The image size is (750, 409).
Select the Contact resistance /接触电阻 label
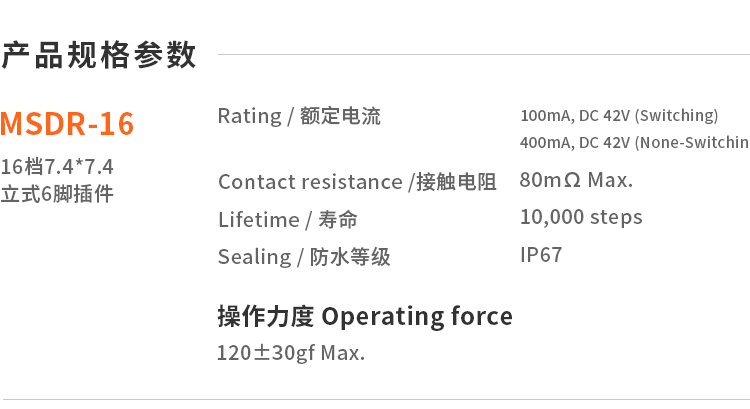pos(357,182)
